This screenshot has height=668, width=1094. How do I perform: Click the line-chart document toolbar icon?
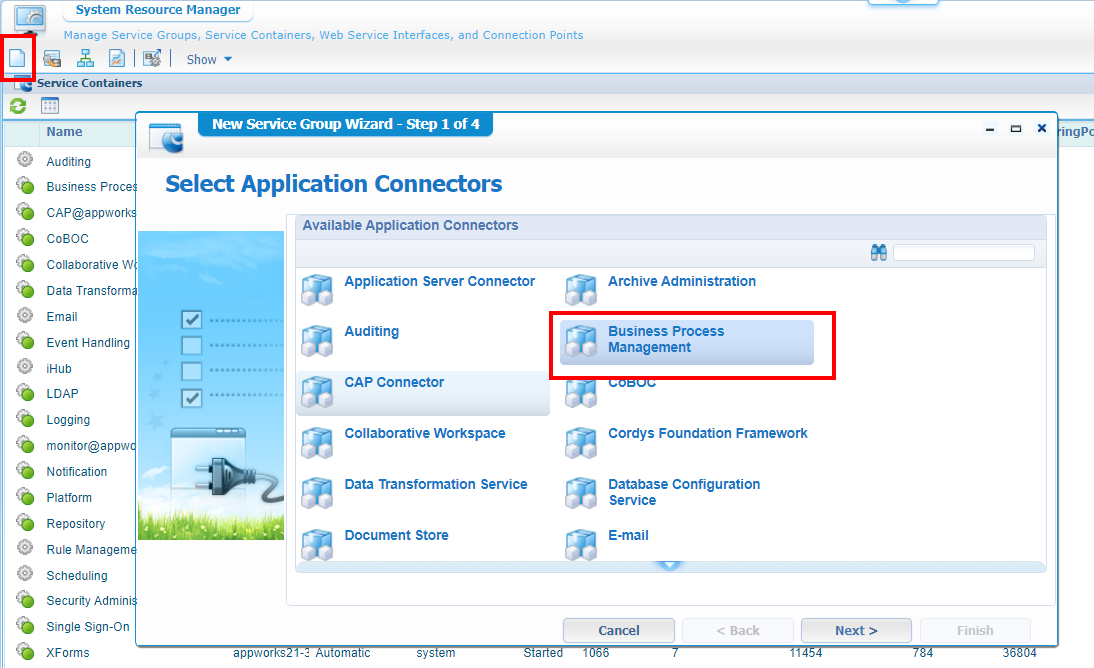coord(117,59)
